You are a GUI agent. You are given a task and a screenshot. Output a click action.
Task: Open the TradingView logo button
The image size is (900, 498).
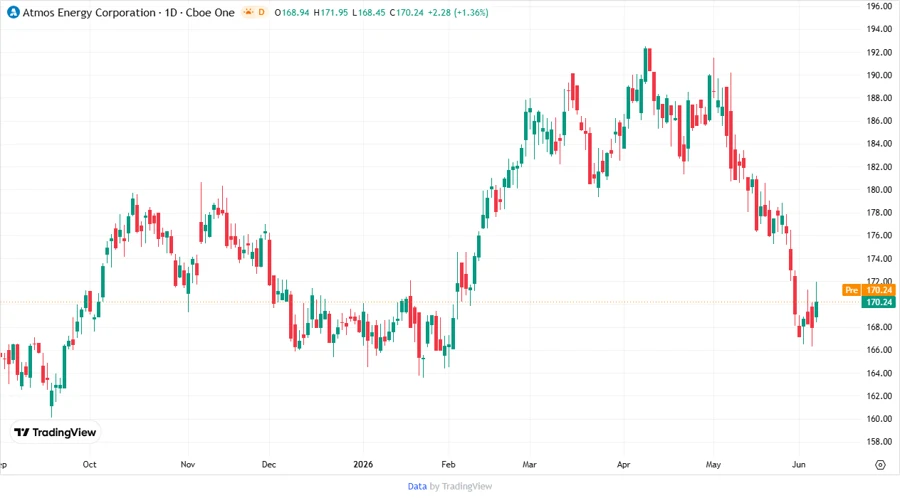pos(55,432)
